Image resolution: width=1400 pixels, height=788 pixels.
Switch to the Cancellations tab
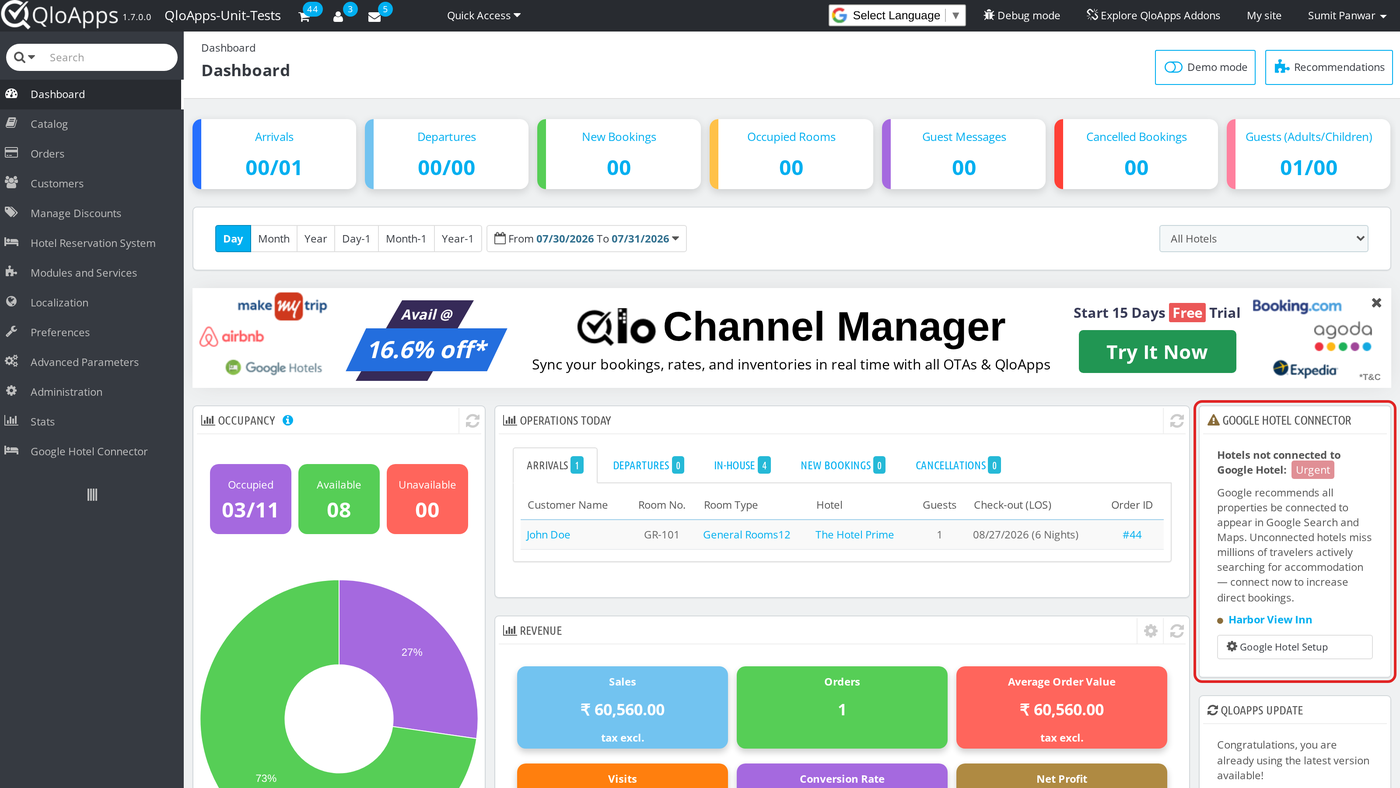(958, 465)
